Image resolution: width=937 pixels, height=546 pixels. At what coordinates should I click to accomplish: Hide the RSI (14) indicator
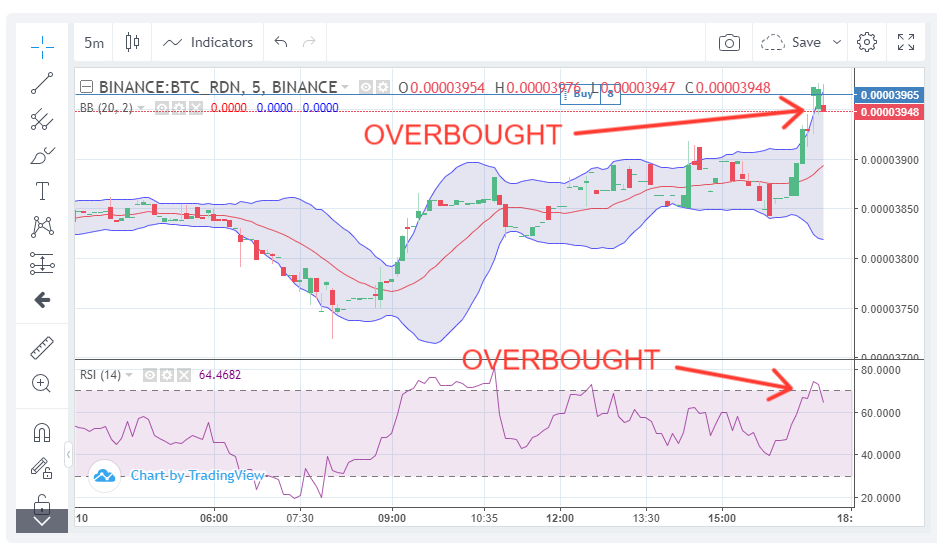coord(150,375)
